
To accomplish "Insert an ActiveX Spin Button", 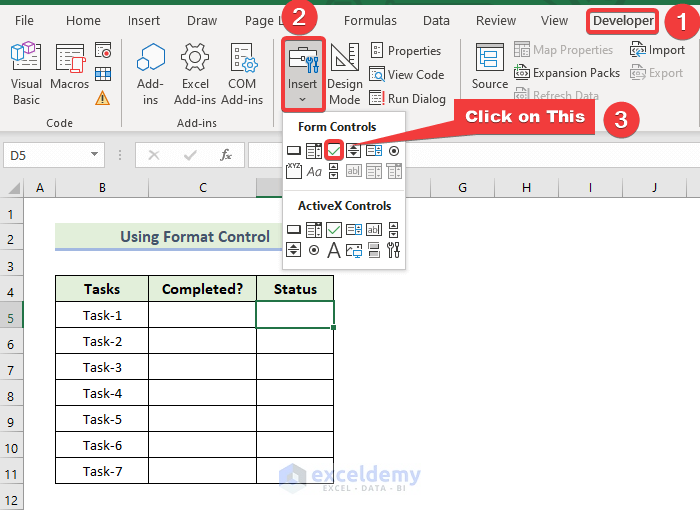I will [293, 250].
